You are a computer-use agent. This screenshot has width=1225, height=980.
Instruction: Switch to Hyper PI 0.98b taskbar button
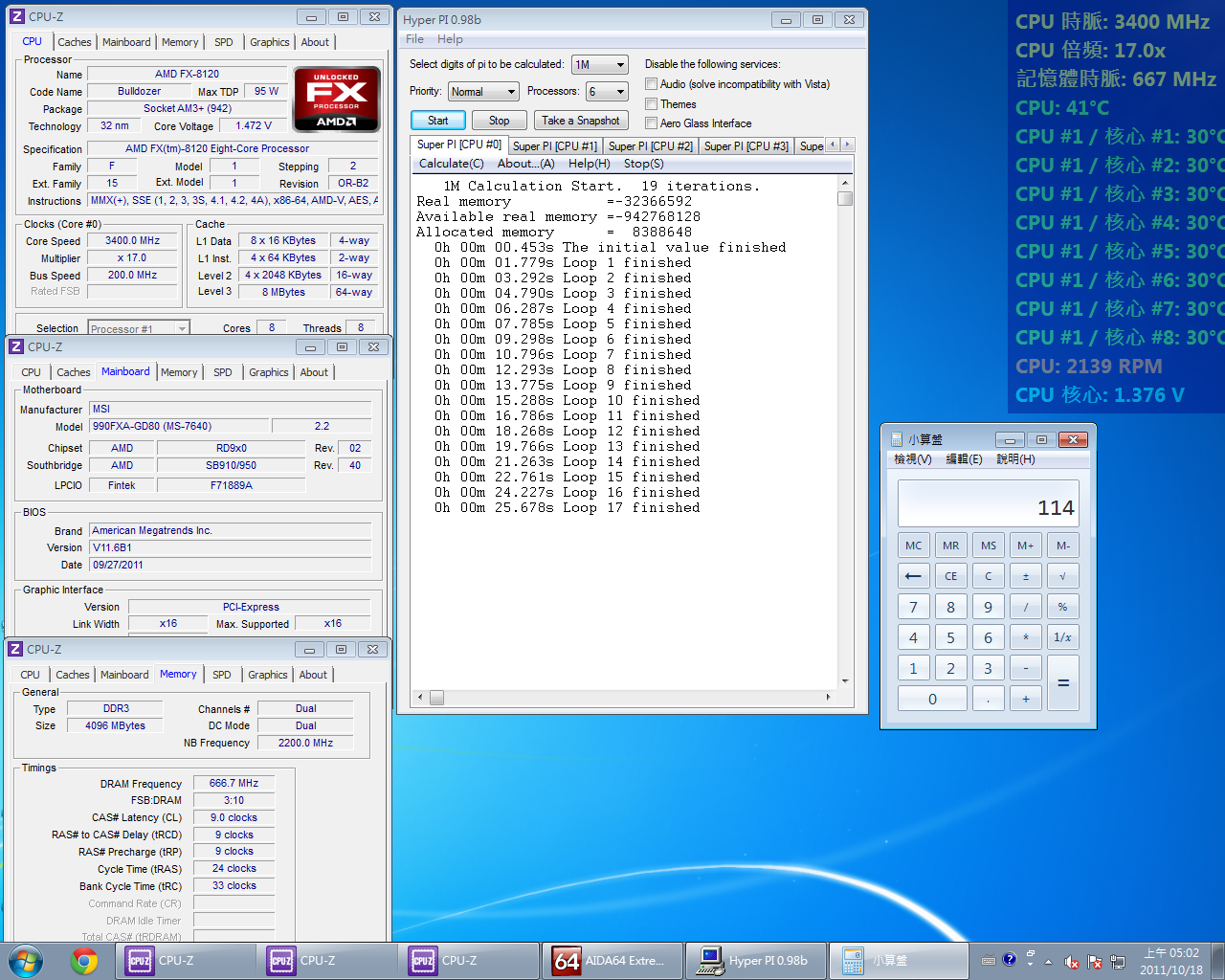(x=755, y=961)
